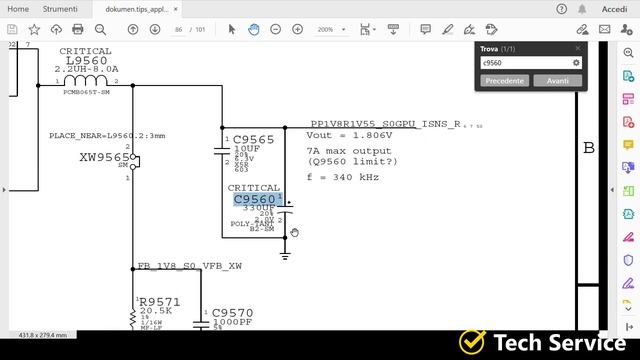Select the arrow selection tool
640x360 pixels.
click(232, 29)
